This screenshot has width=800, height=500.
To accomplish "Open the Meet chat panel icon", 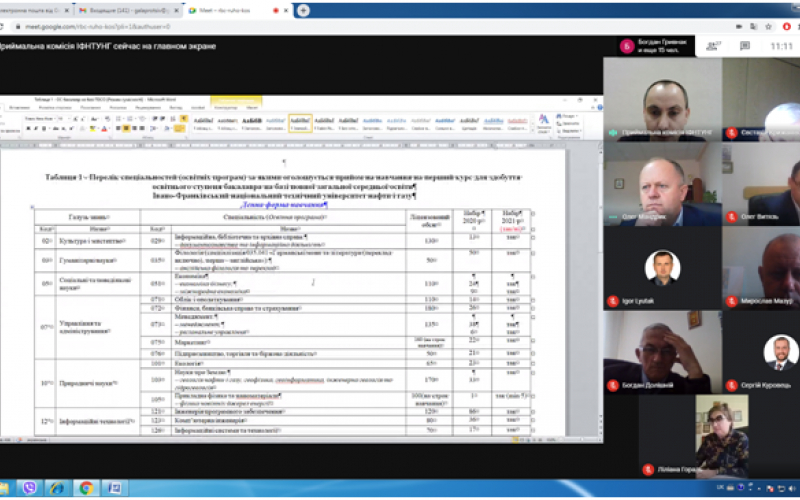I will [745, 46].
